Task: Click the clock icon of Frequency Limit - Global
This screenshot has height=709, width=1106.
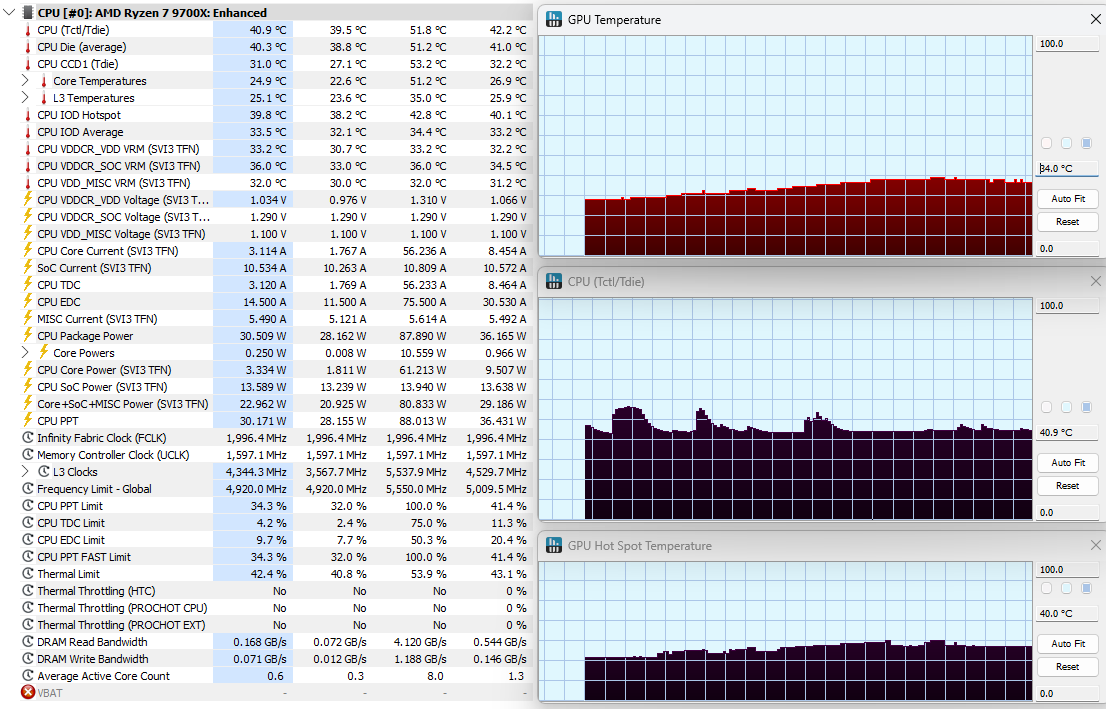Action: [28, 488]
